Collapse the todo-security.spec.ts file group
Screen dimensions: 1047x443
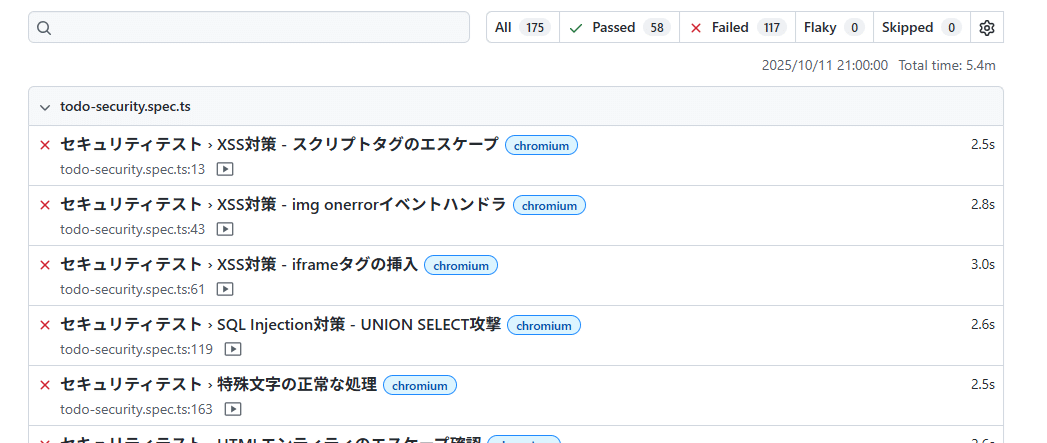click(x=44, y=106)
